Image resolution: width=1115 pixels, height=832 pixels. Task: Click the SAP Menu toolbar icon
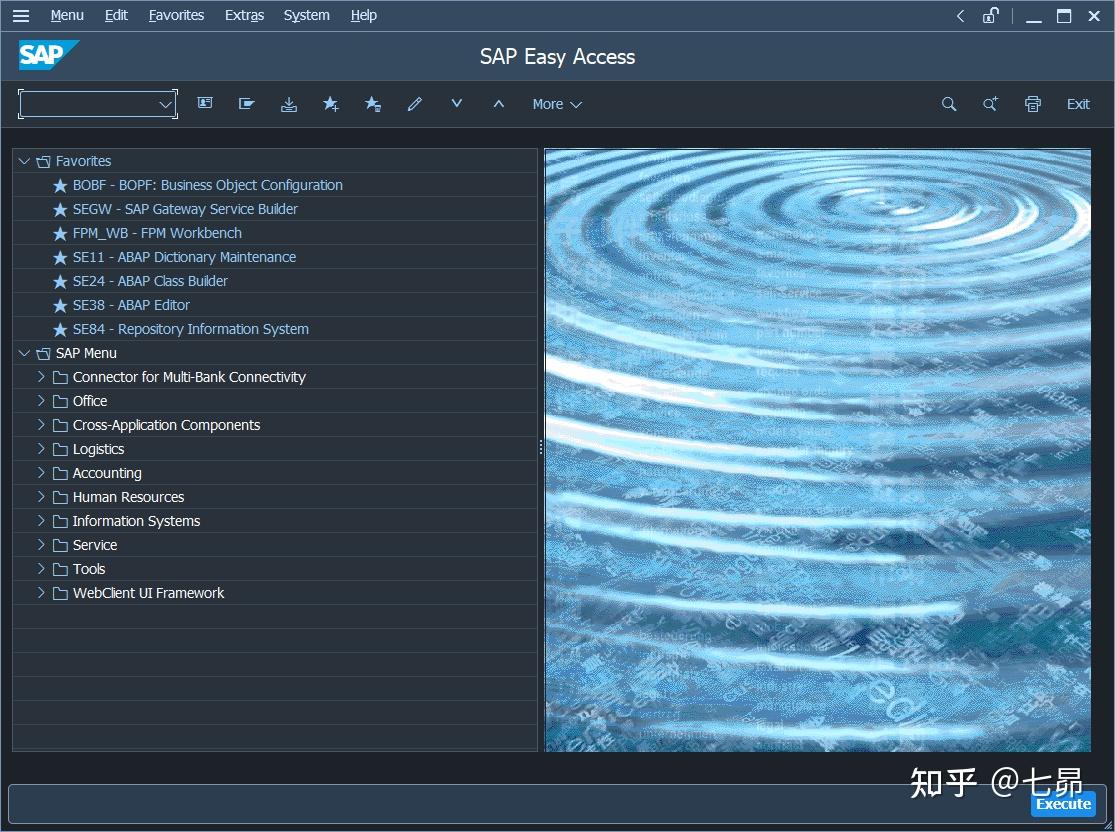(247, 104)
